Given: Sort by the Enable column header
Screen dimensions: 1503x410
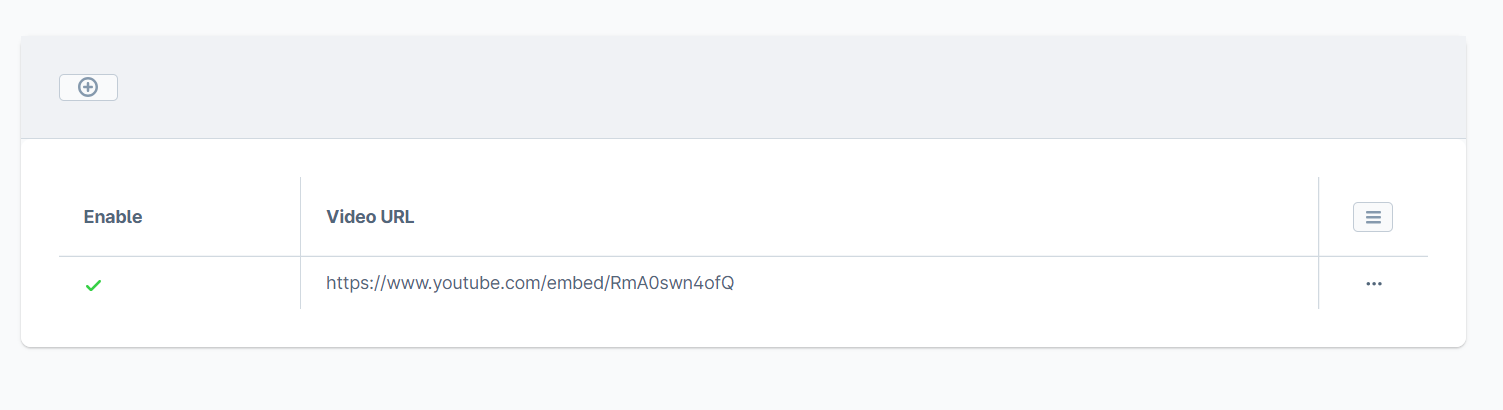Looking at the screenshot, I should click(113, 217).
